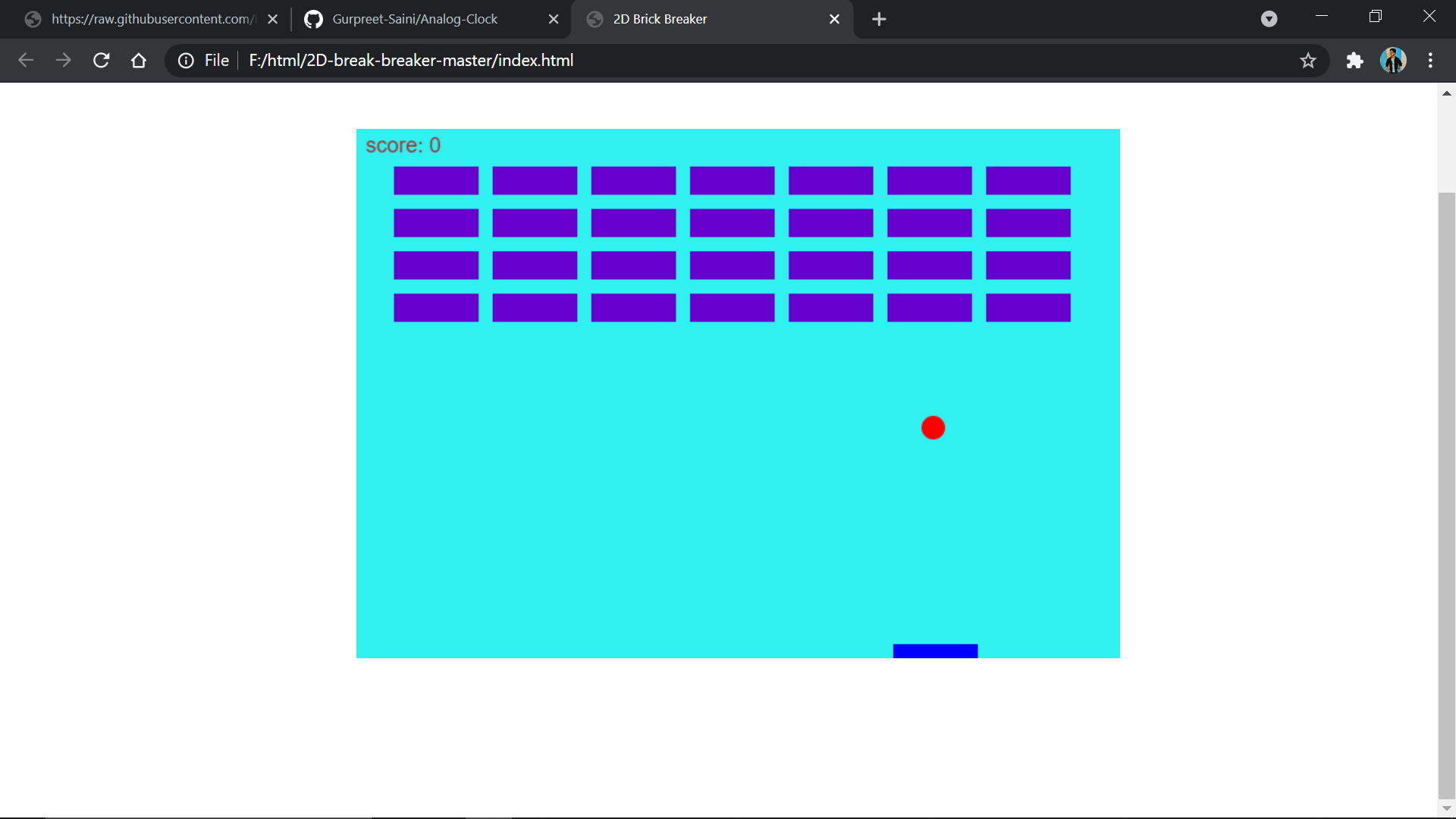Click the browser back arrow
The height and width of the screenshot is (819, 1456).
(x=26, y=61)
